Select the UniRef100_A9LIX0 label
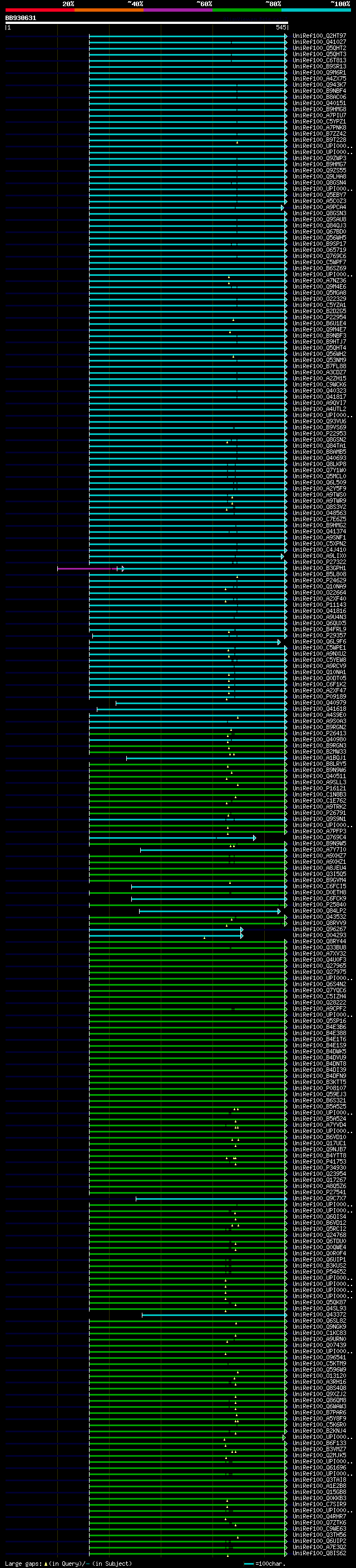The height and width of the screenshot is (1568, 356). [x=319, y=556]
